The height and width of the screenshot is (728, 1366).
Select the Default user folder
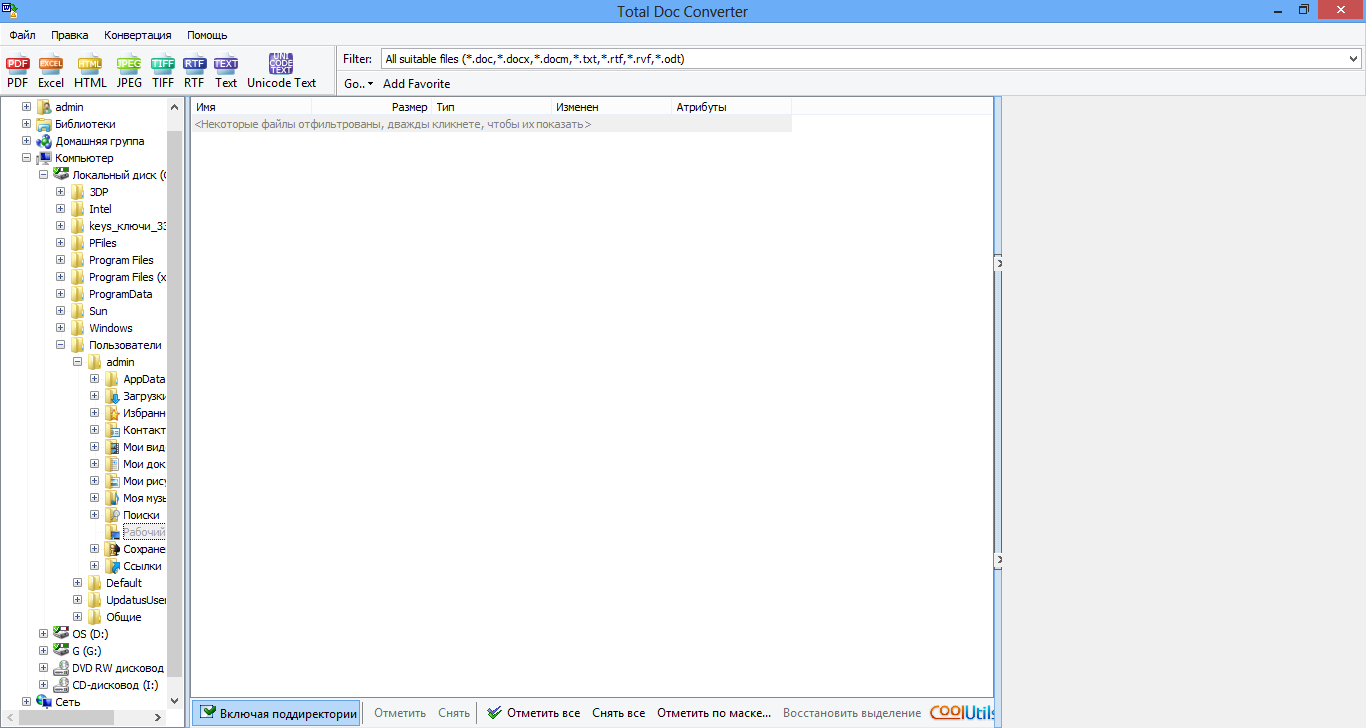[124, 583]
